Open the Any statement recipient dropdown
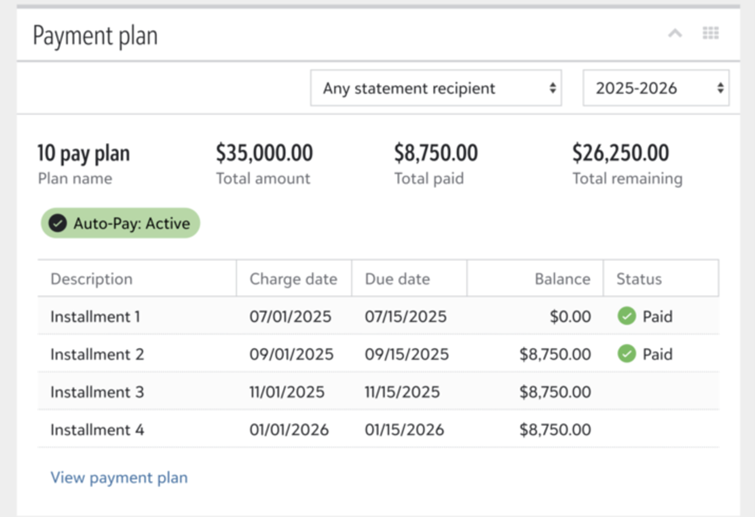This screenshot has height=517, width=755. [436, 88]
